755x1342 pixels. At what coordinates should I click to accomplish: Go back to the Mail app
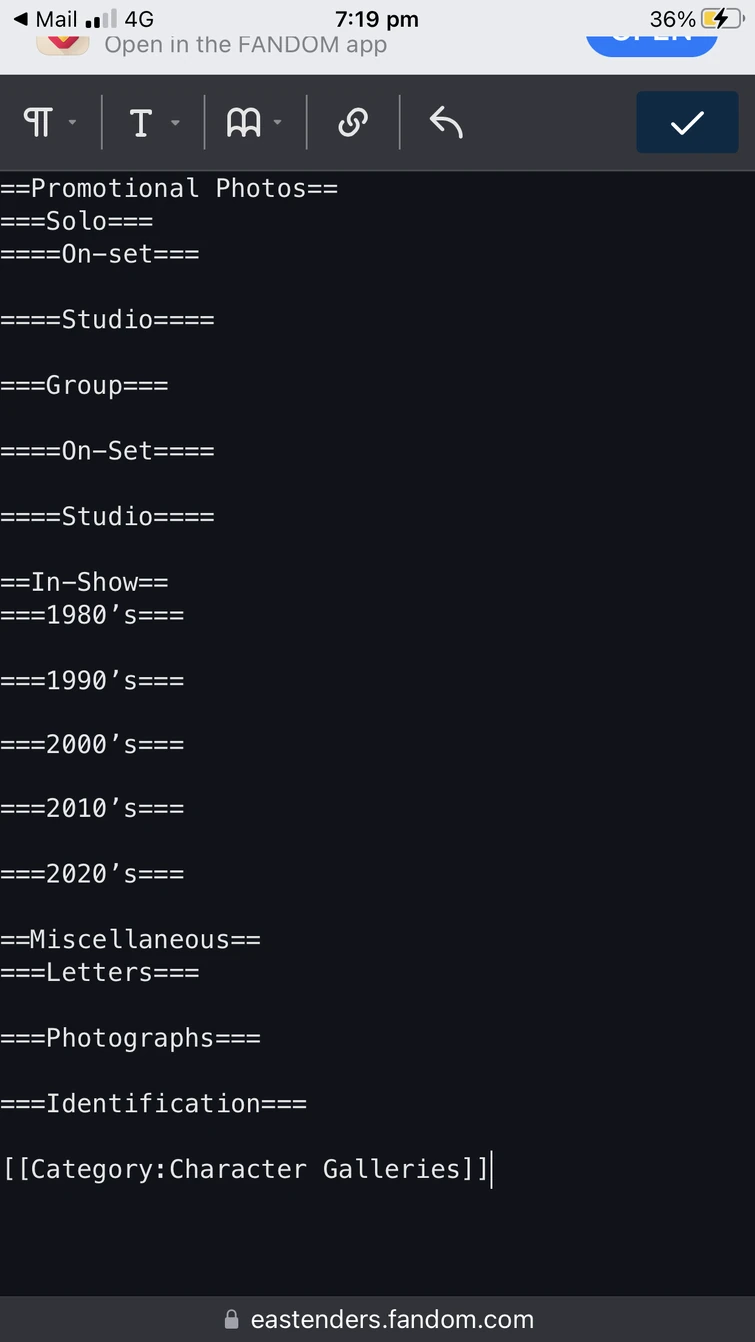pyautogui.click(x=46, y=19)
